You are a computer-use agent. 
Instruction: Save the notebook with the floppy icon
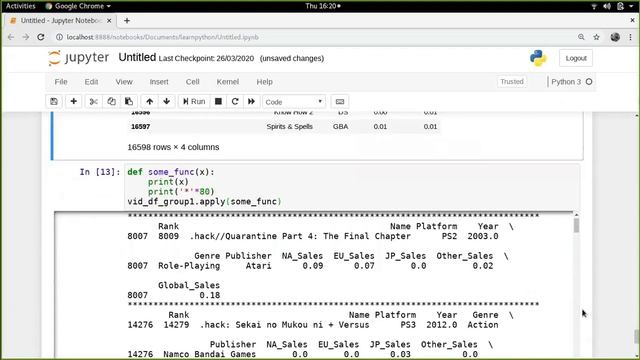[x=54, y=102]
